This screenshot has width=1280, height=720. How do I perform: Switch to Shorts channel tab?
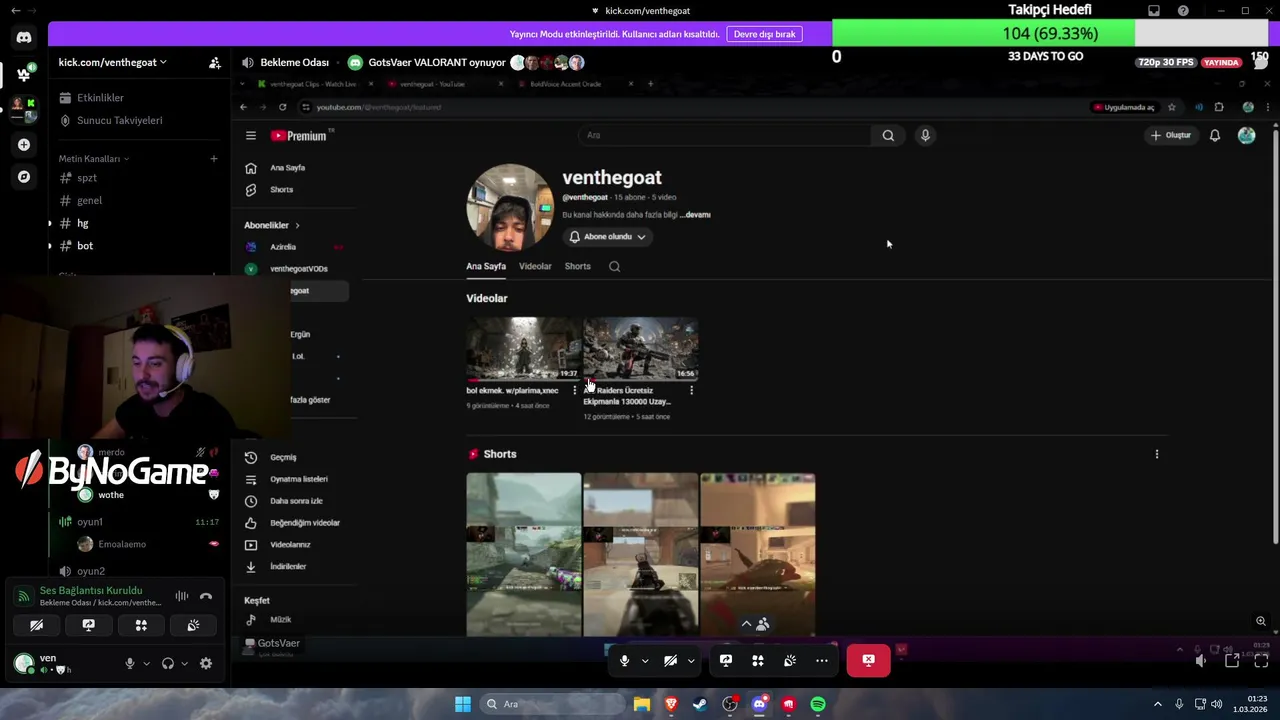tap(578, 266)
